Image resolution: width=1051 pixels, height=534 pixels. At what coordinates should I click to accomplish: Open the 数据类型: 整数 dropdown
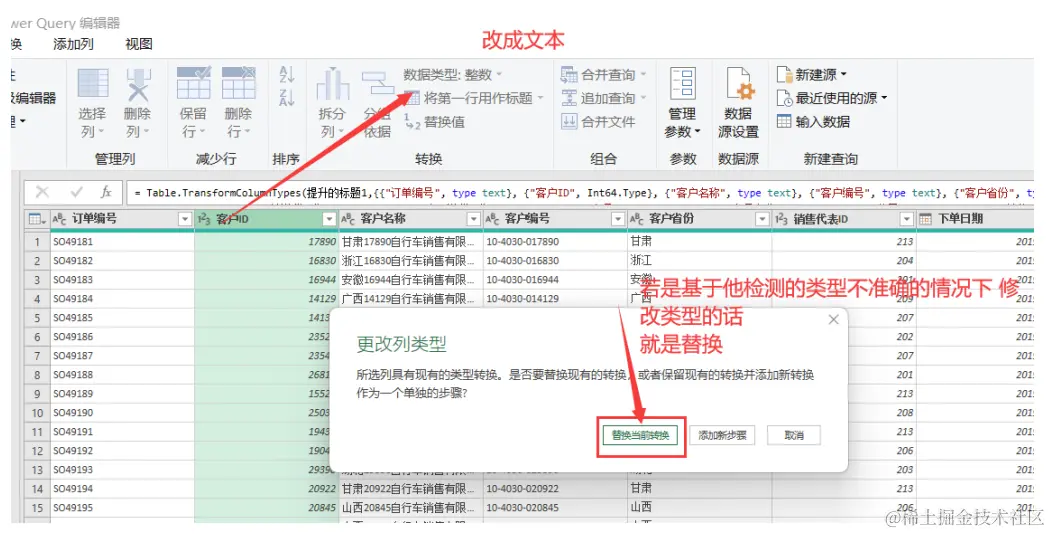click(x=453, y=74)
